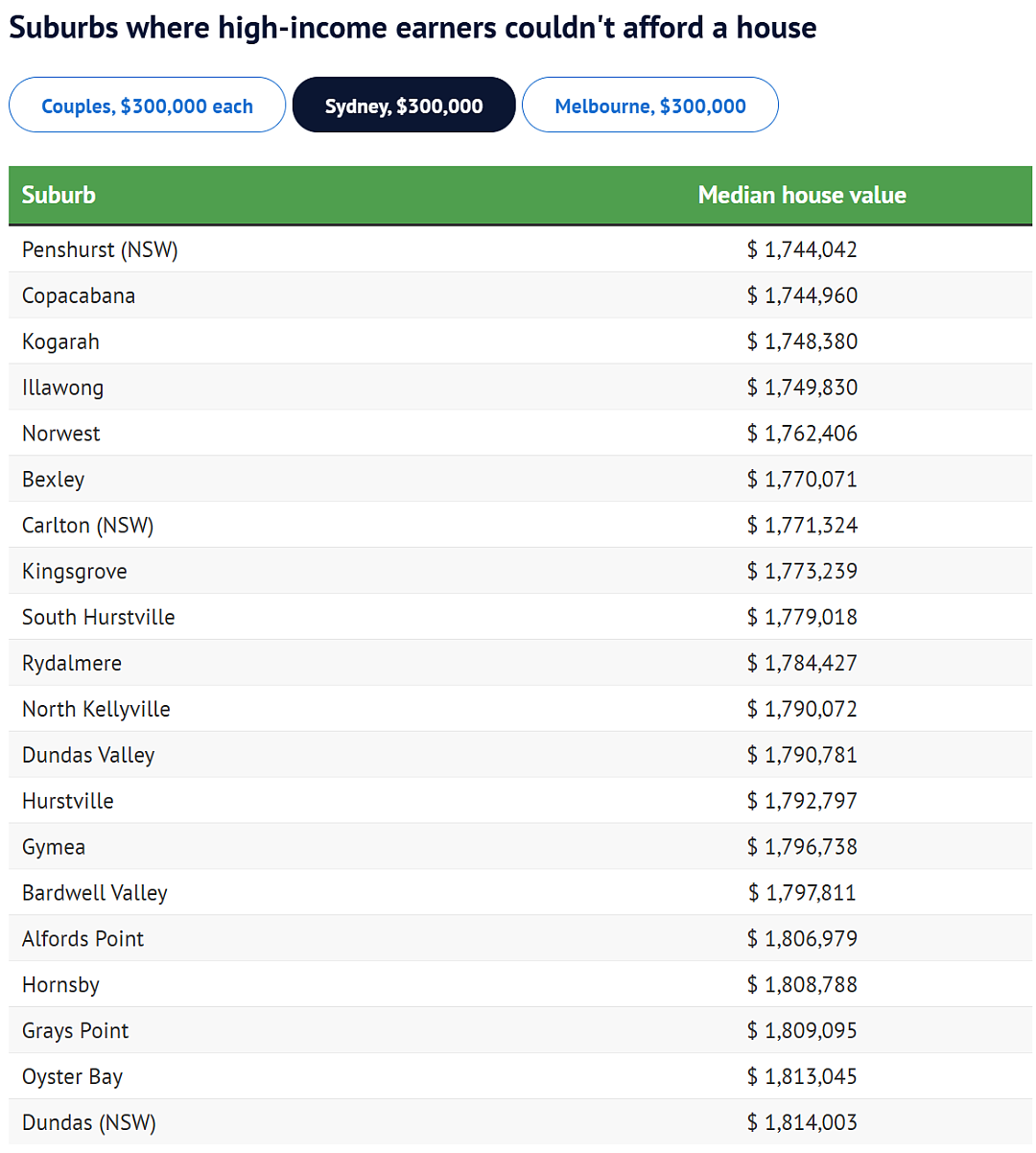1036x1153 pixels.
Task: Select the Sydney, $300,000 tab
Action: pyautogui.click(x=404, y=106)
